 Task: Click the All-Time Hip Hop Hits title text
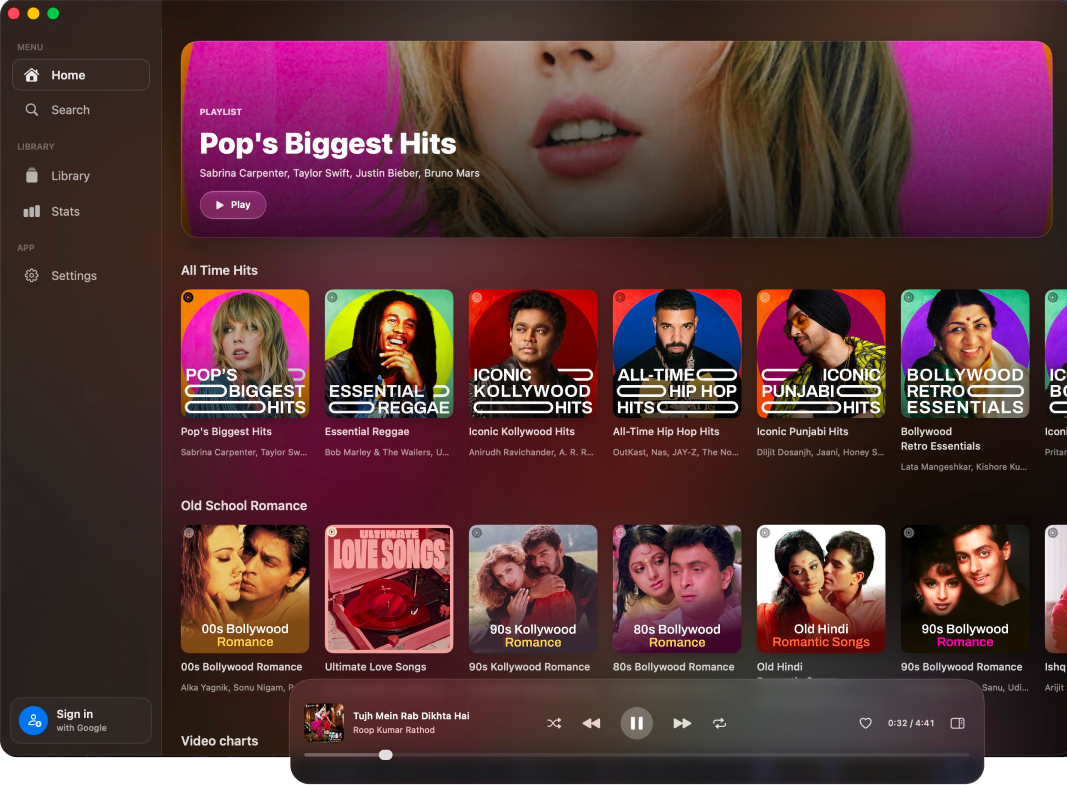tap(666, 431)
